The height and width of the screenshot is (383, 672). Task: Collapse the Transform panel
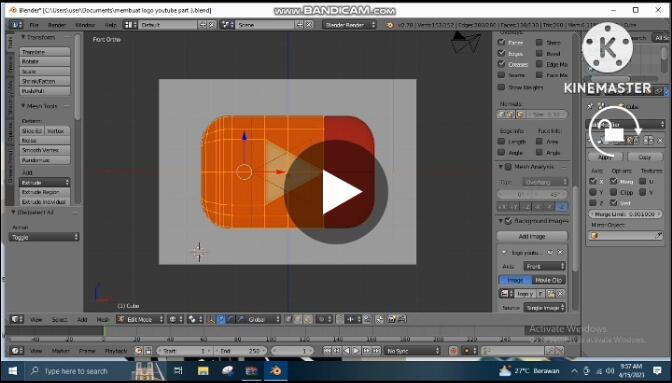coord(23,37)
